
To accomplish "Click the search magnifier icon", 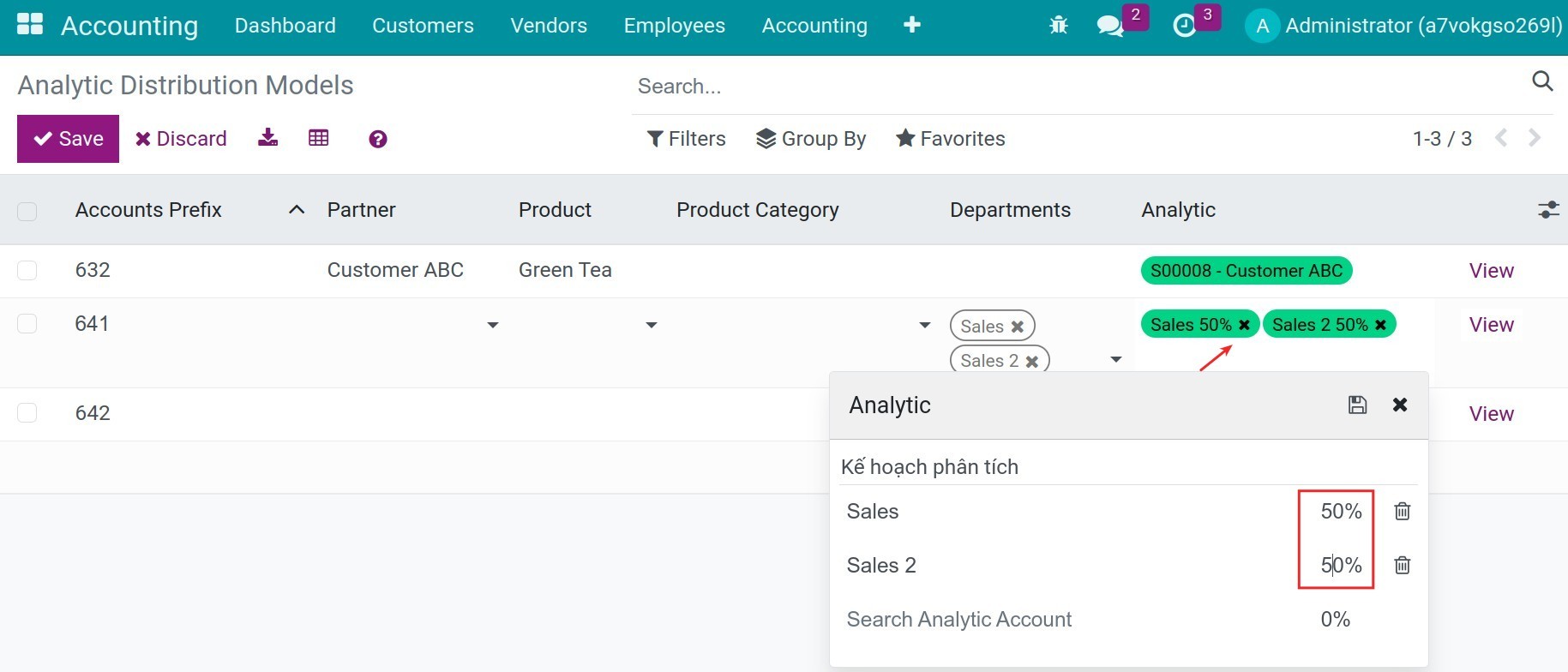I will [x=1542, y=81].
